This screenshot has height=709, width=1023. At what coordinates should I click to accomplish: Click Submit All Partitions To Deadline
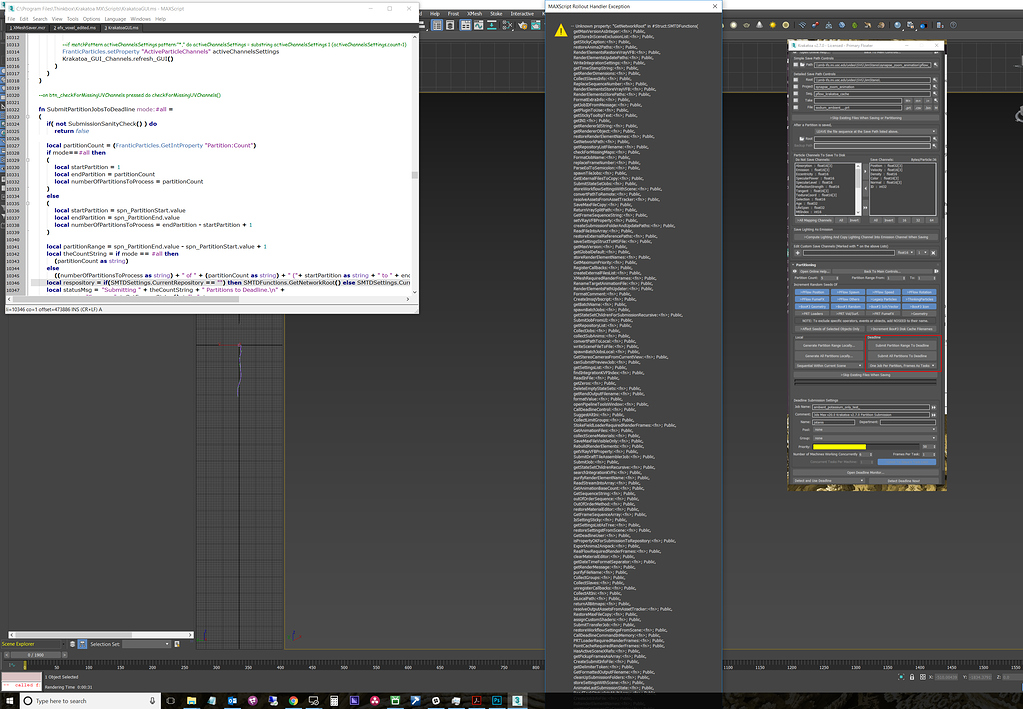click(x=901, y=355)
